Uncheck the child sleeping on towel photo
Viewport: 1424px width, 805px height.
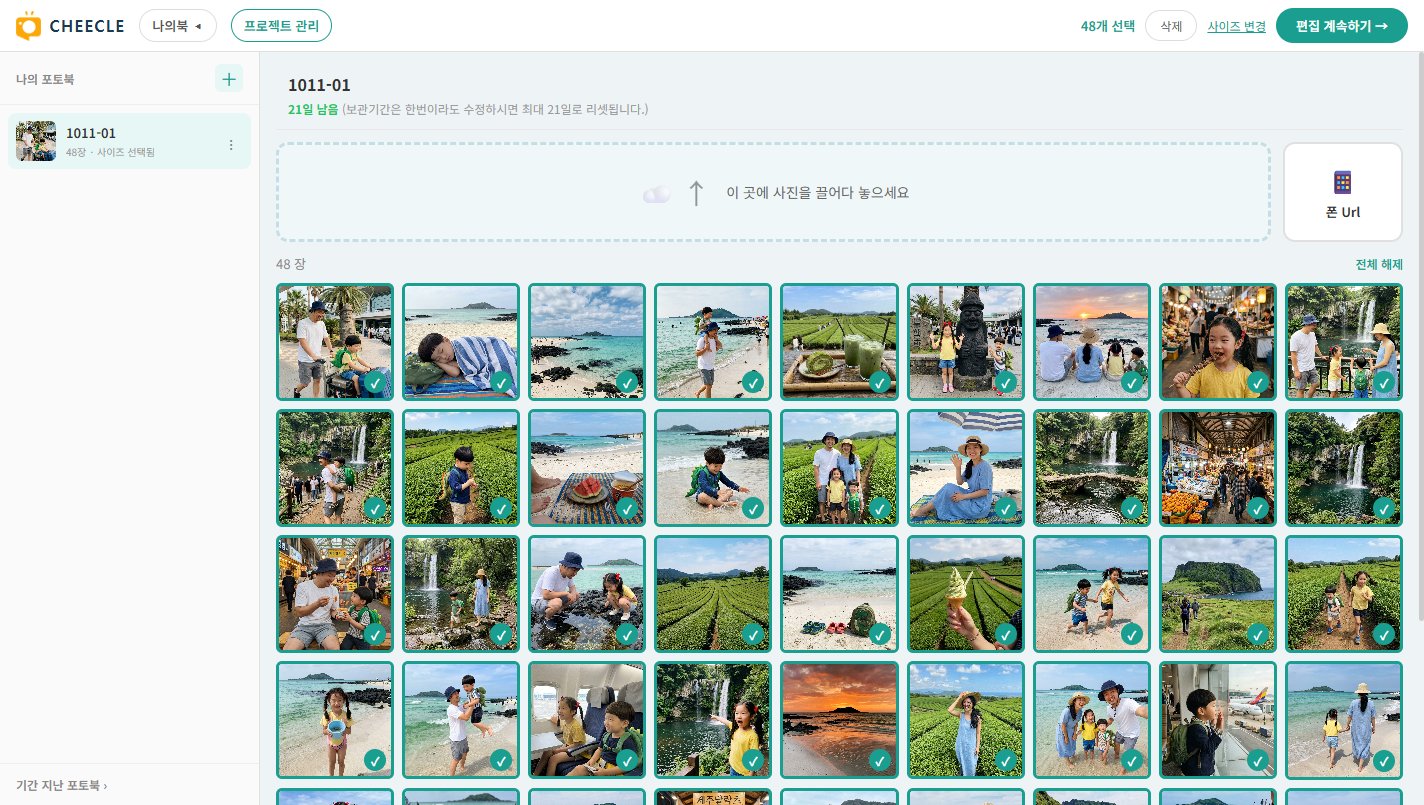click(x=501, y=382)
